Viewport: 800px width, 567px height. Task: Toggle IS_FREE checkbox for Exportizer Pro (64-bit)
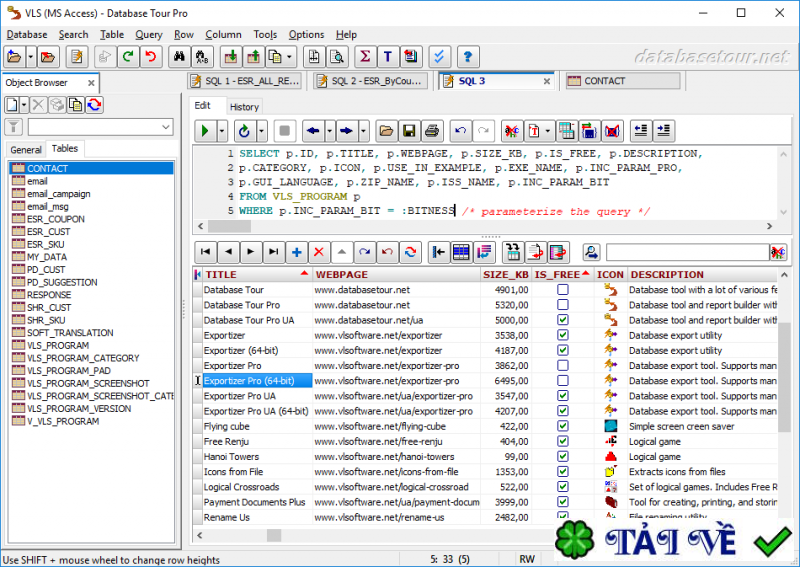click(562, 381)
